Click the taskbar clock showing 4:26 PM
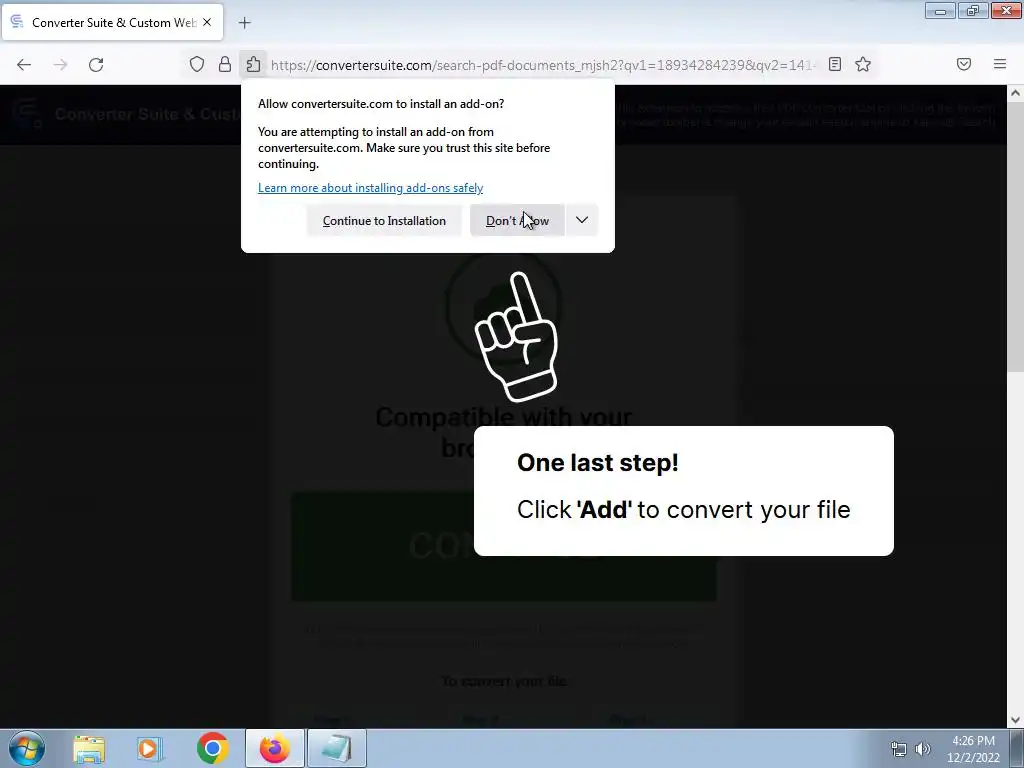Screen dimensions: 1024x768 [973, 749]
